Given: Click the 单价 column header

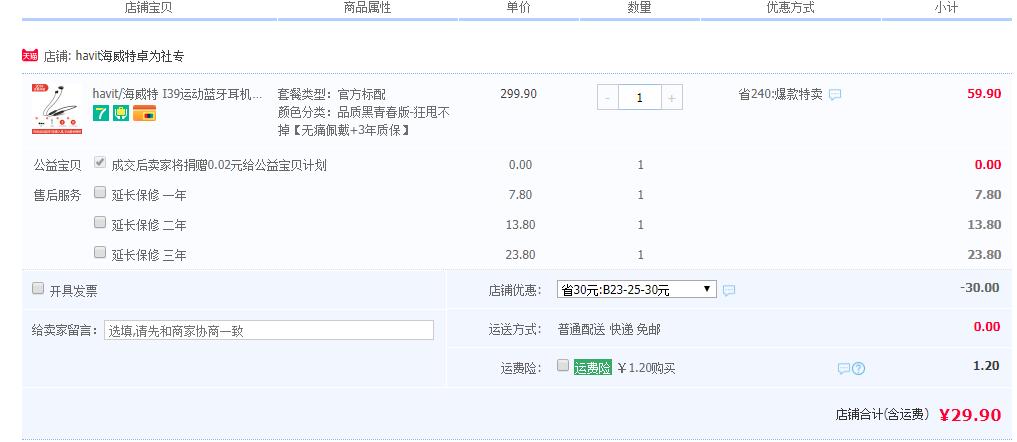Looking at the screenshot, I should tap(518, 8).
